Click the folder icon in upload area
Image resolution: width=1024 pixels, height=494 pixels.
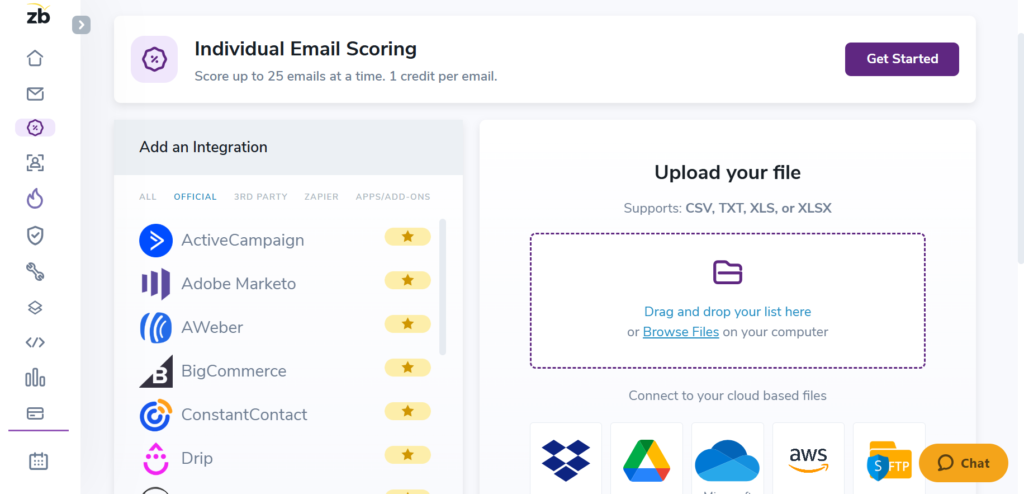pos(728,272)
